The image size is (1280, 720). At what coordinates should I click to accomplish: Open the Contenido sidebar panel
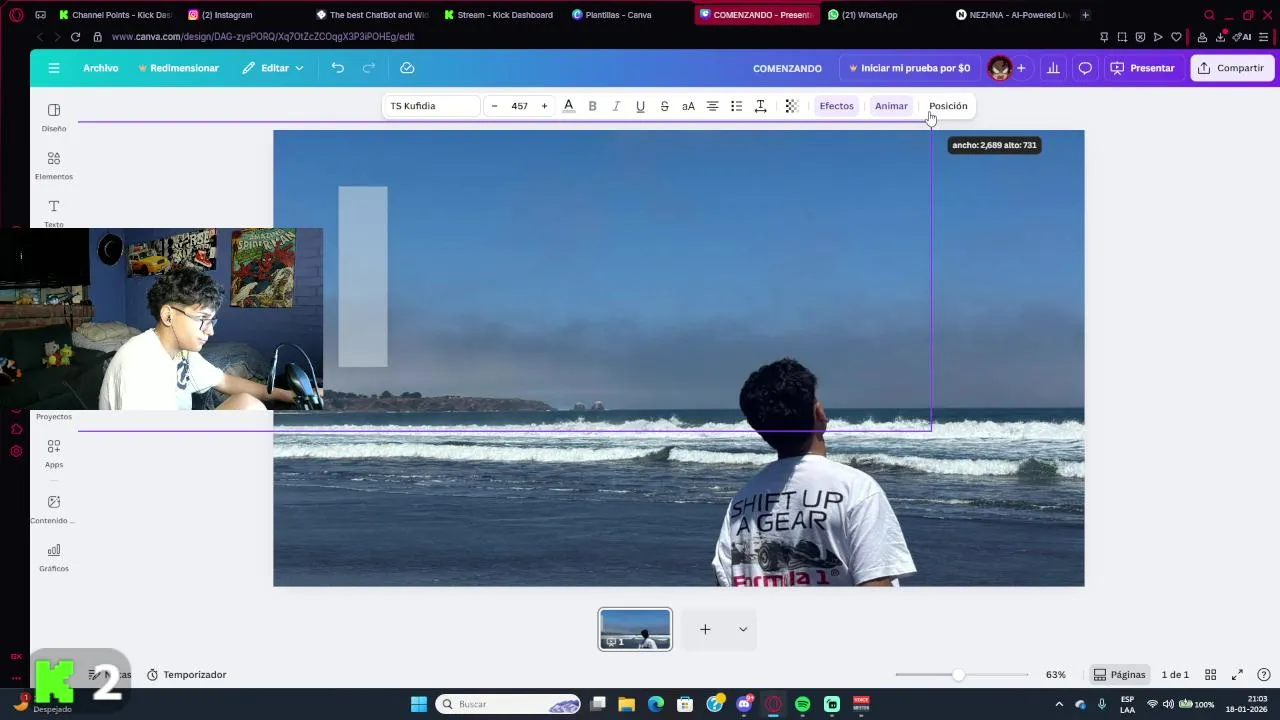(x=54, y=509)
